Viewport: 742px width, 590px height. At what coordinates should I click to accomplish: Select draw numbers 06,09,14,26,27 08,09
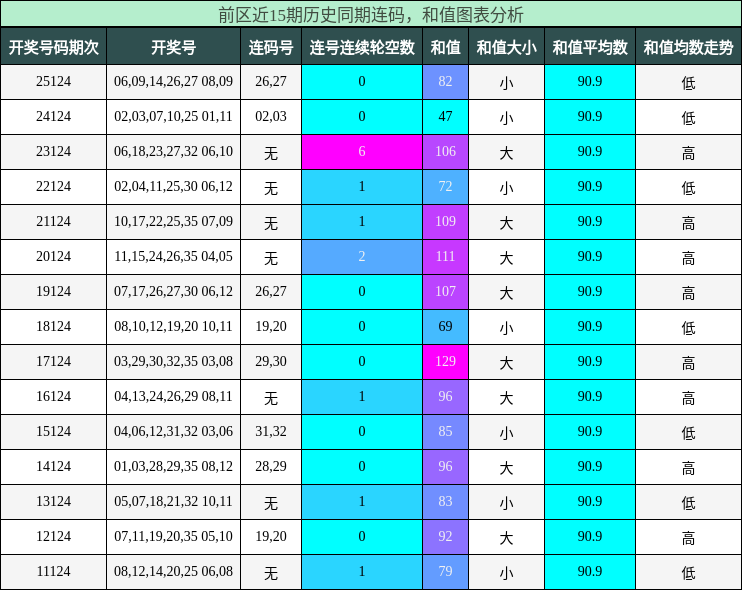[174, 81]
